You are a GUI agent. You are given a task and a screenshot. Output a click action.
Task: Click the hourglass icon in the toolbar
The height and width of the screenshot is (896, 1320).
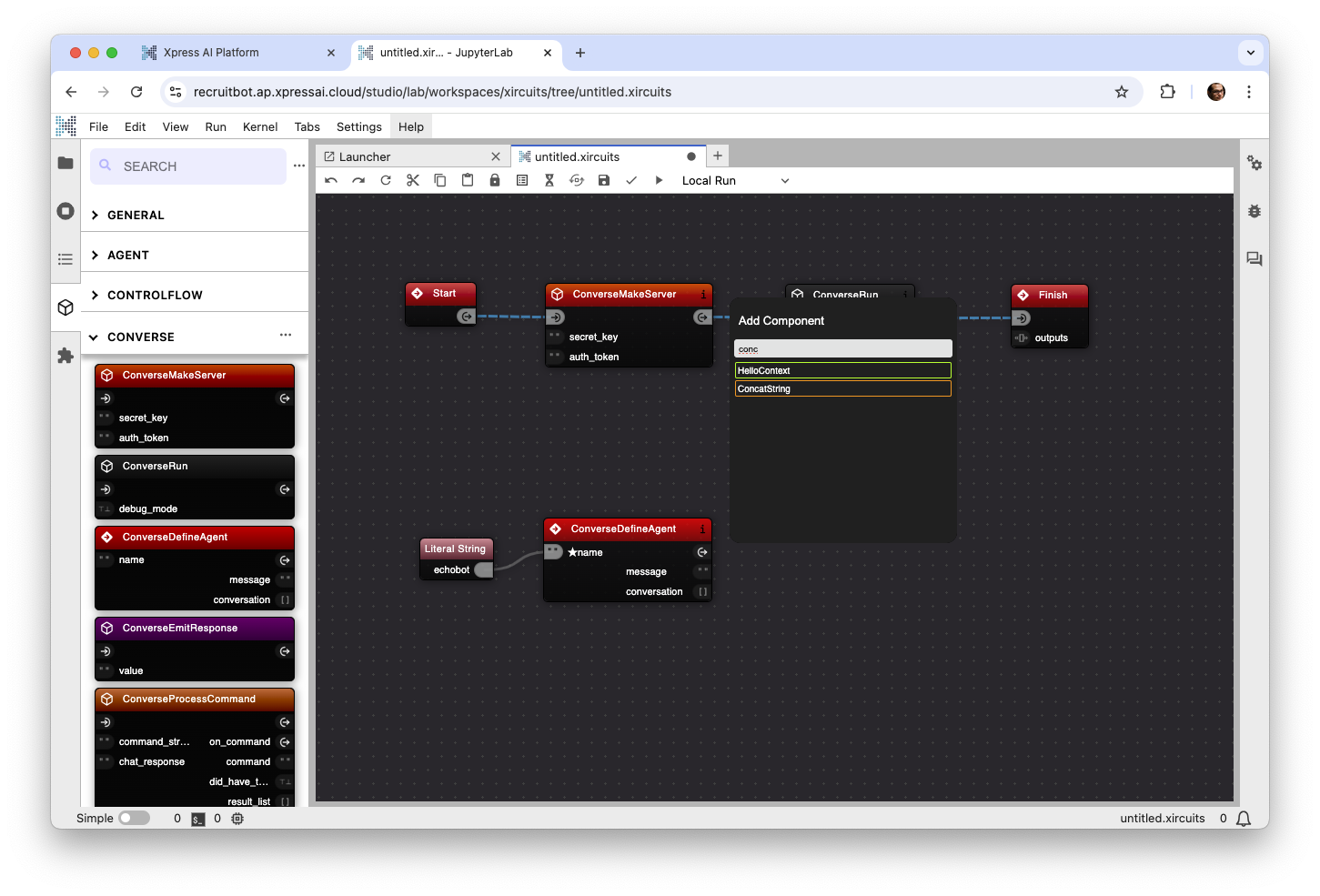click(549, 180)
